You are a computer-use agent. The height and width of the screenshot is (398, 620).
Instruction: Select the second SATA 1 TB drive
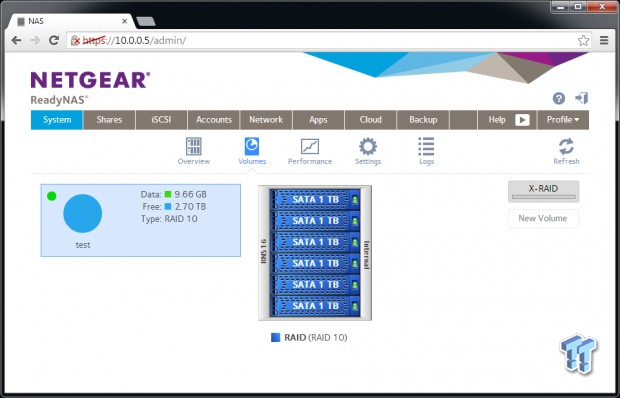pyautogui.click(x=315, y=221)
